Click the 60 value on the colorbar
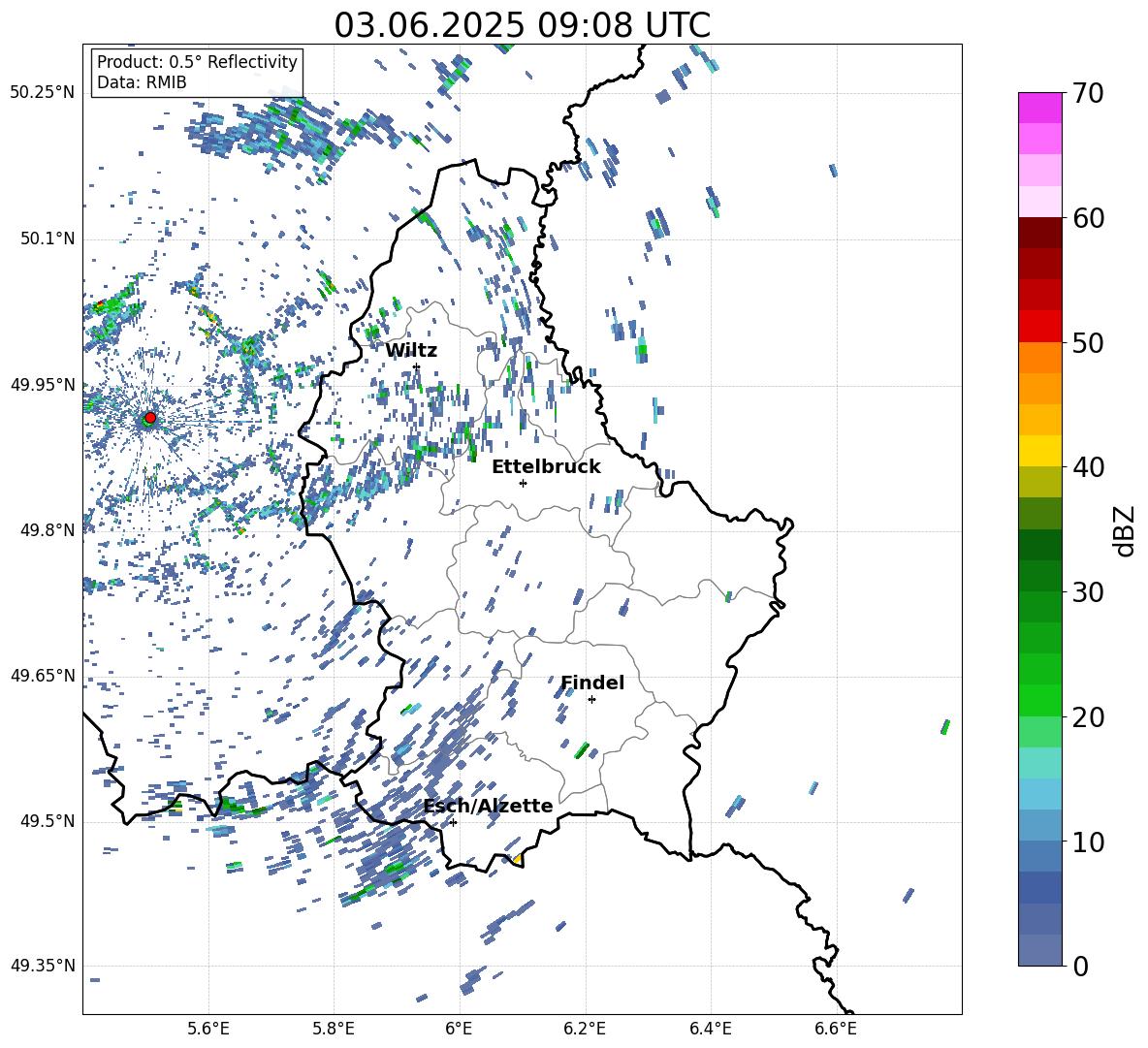The width and height of the screenshot is (1148, 1048). pyautogui.click(x=1088, y=218)
